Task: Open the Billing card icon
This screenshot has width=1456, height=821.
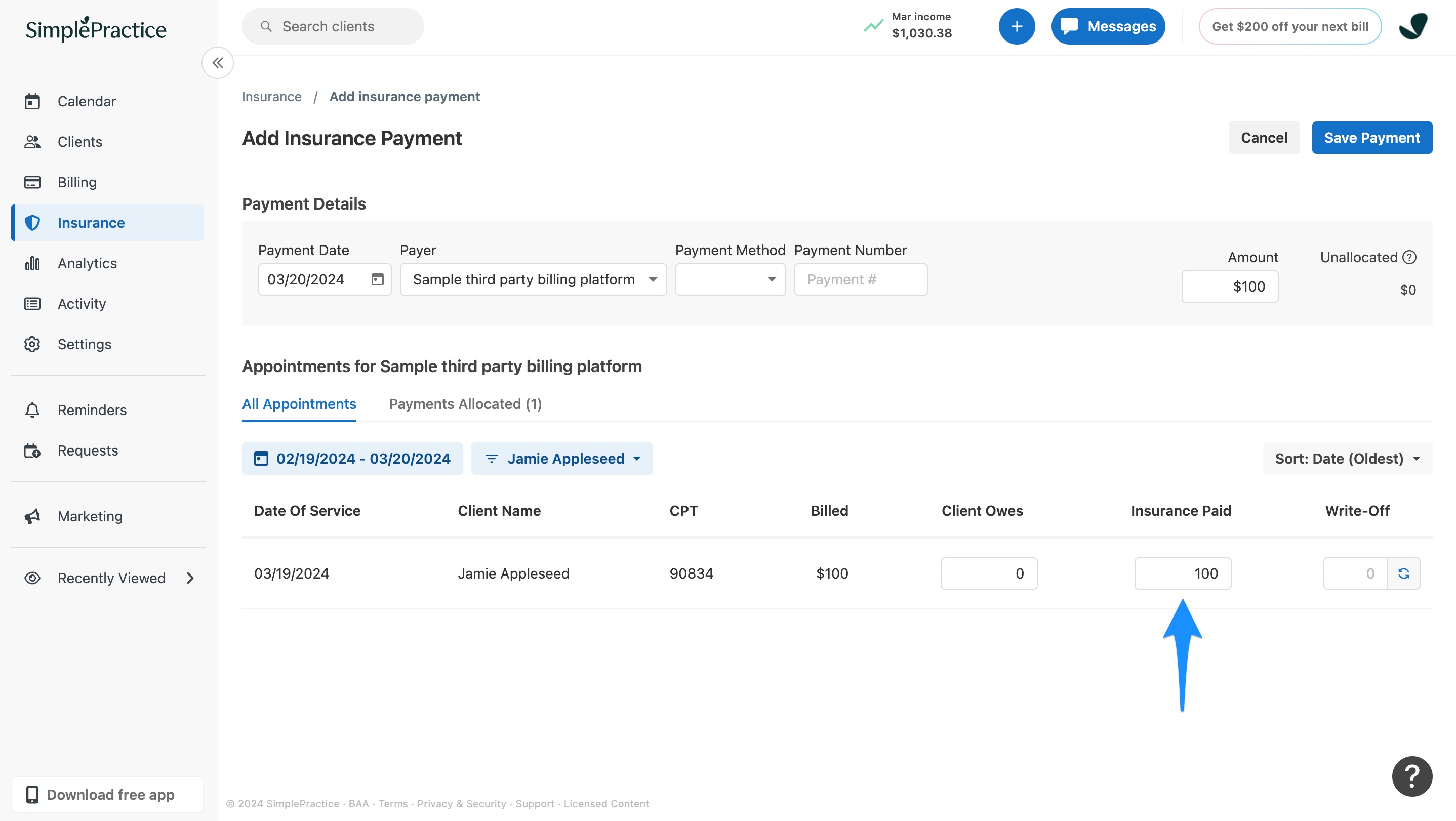Action: 32,182
